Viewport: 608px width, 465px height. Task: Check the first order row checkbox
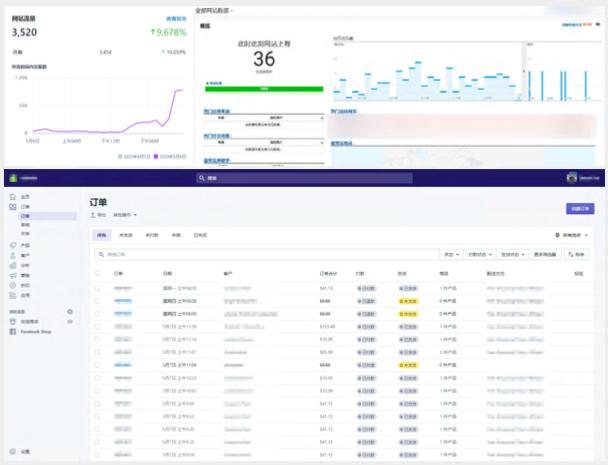97,287
